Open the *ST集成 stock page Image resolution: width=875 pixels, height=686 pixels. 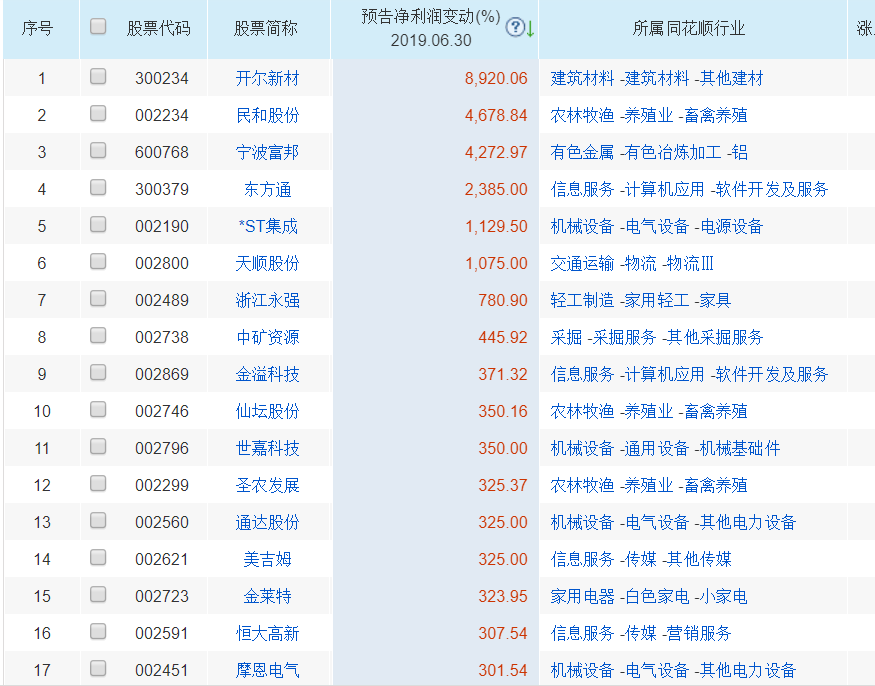click(x=267, y=226)
